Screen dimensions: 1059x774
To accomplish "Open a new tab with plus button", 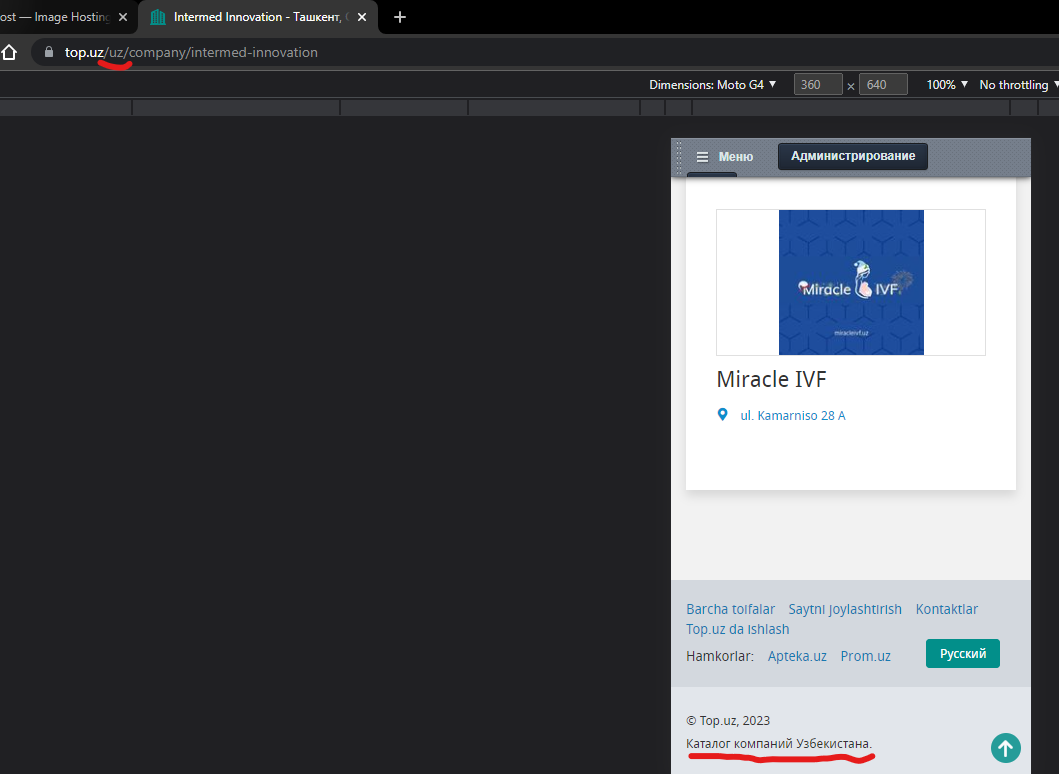I will point(400,17).
